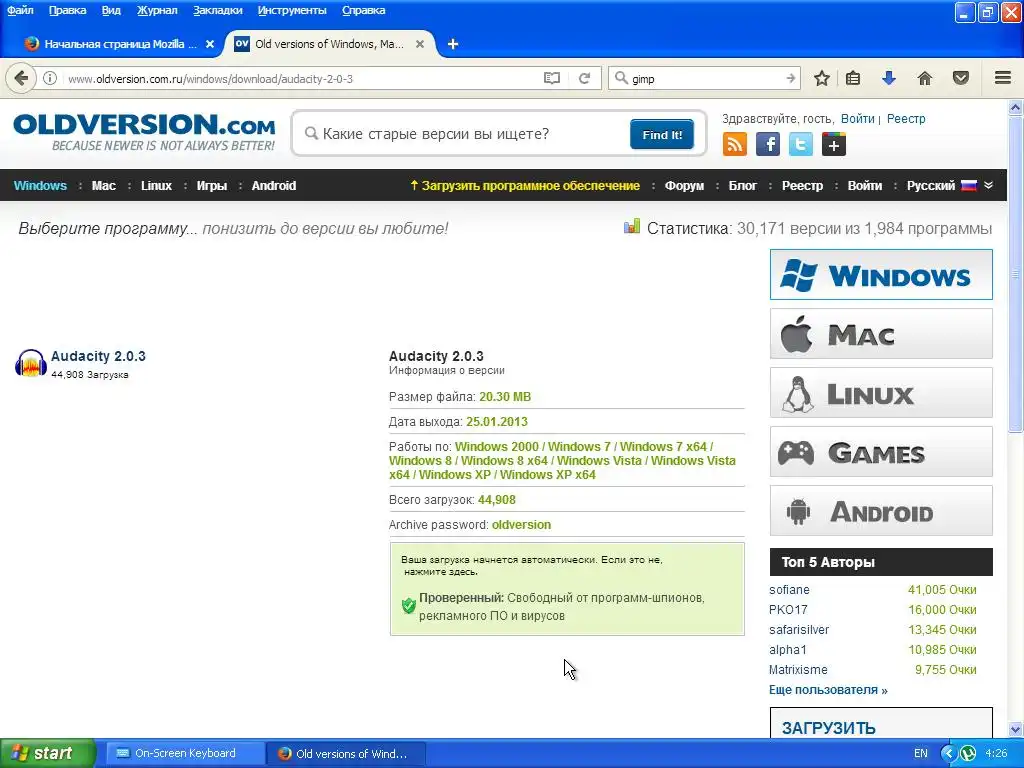Screen dimensions: 1024x768
Task: Open the Правка menu
Action: 67,10
